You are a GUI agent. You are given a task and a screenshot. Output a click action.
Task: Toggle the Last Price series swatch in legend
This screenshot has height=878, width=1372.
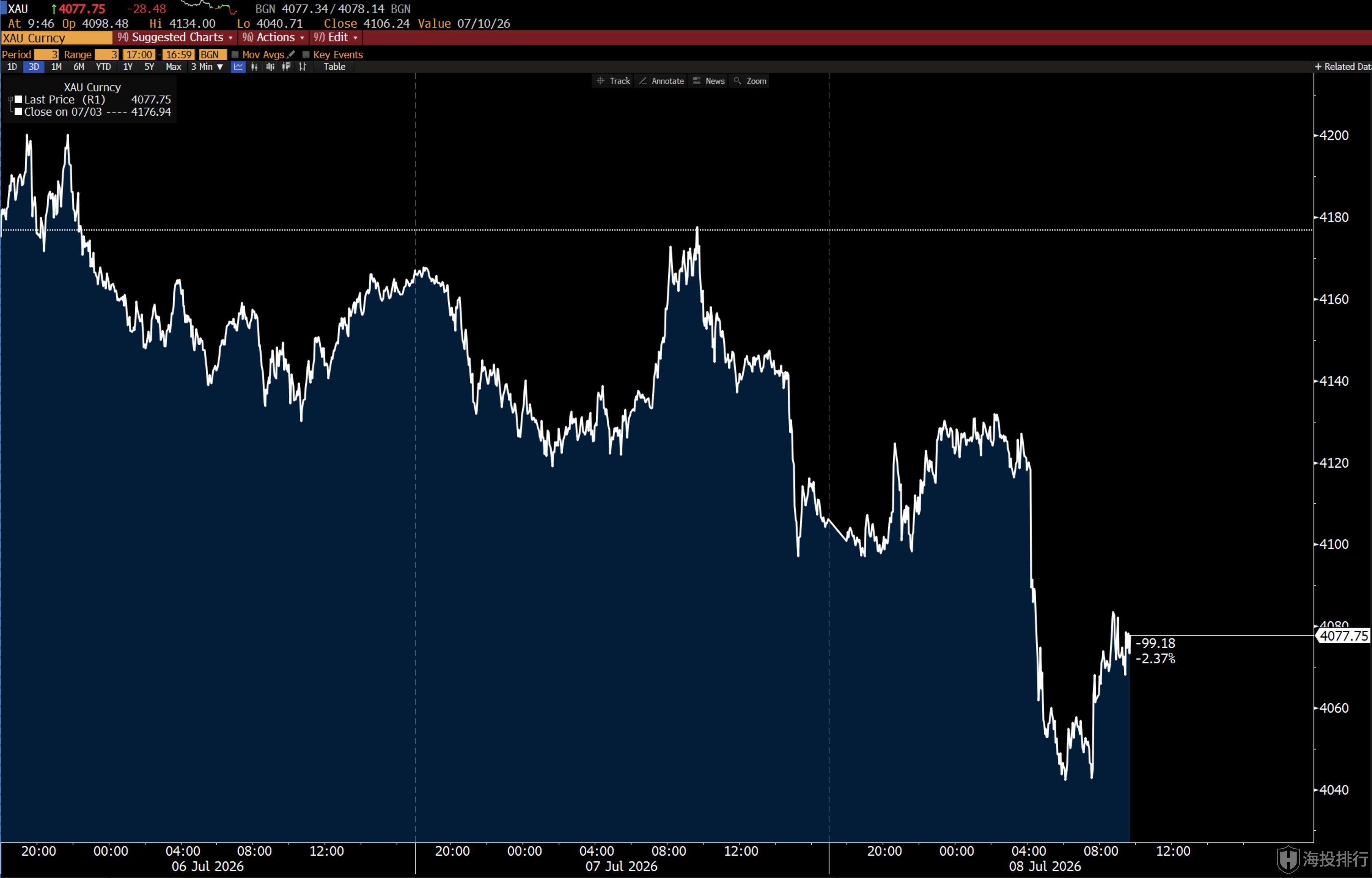(18, 99)
